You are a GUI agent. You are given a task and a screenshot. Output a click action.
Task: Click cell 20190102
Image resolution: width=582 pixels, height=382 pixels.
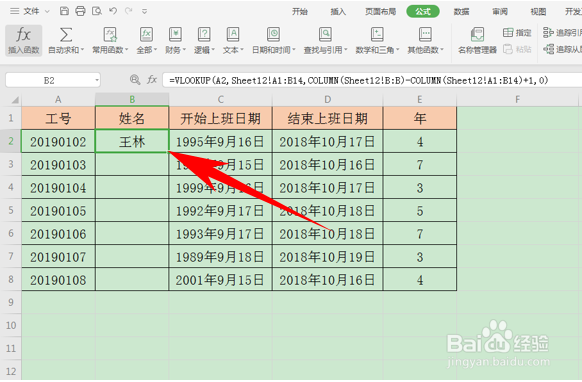[58, 141]
